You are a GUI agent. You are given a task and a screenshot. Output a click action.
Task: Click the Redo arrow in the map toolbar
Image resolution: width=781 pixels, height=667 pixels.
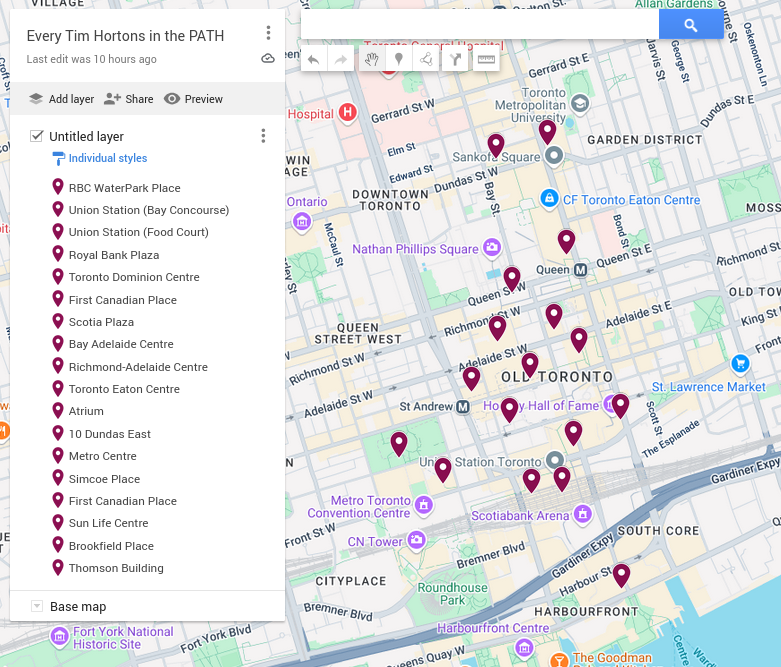coord(341,59)
